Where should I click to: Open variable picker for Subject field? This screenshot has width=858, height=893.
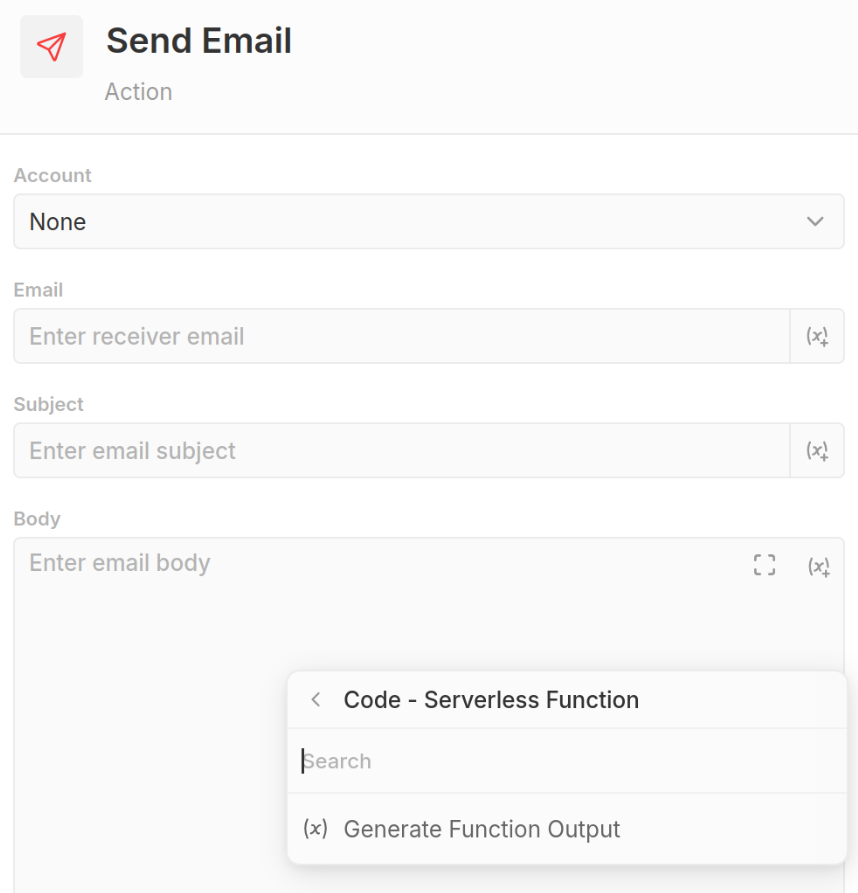pyautogui.click(x=817, y=451)
